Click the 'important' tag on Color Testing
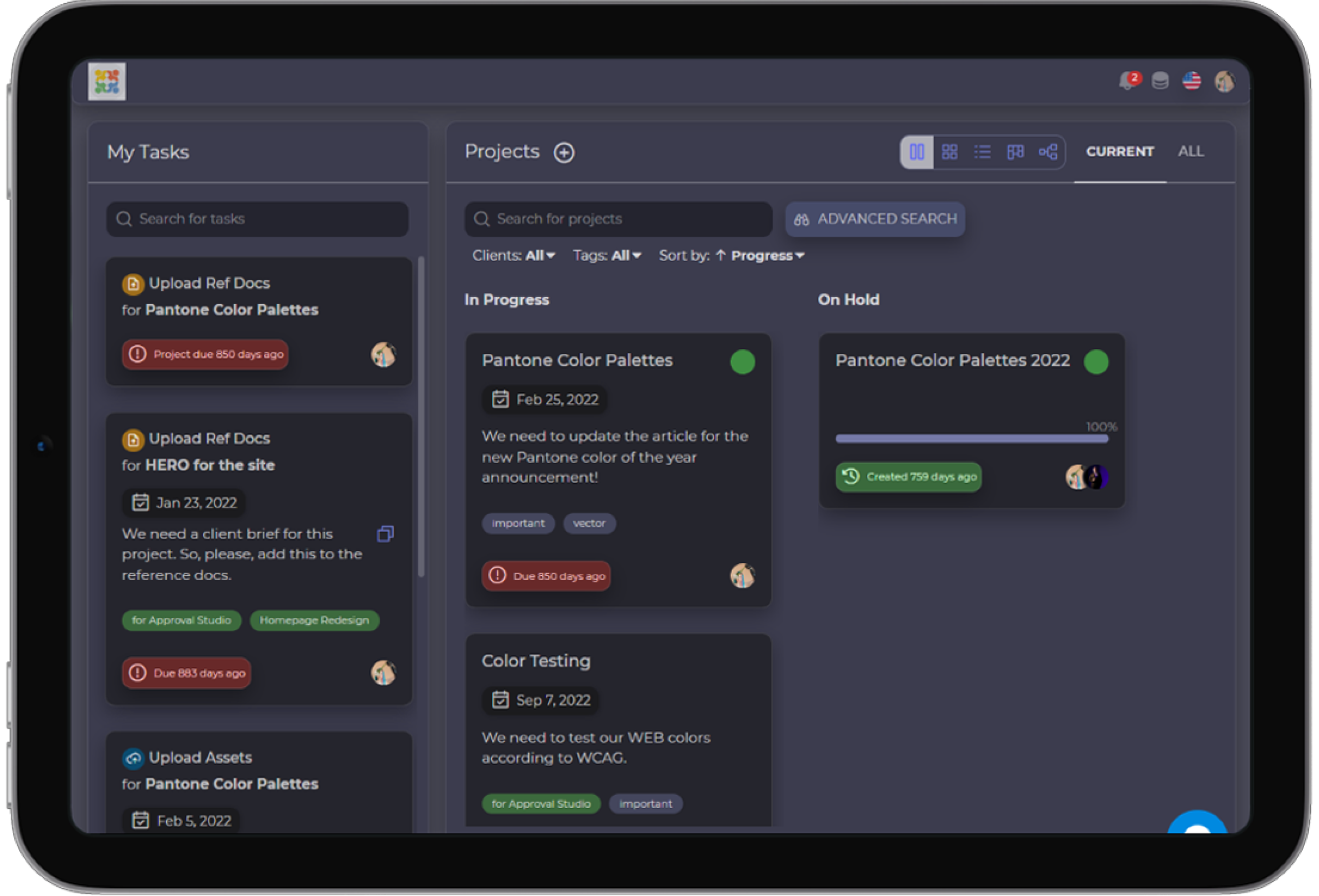 coord(646,804)
